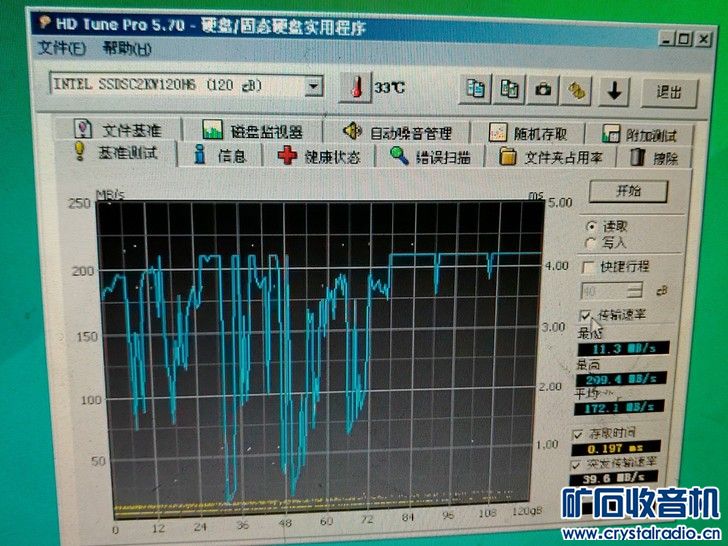Screen dimensions: 728x546
Task: Click the 开始 start button
Action: [x=628, y=191]
